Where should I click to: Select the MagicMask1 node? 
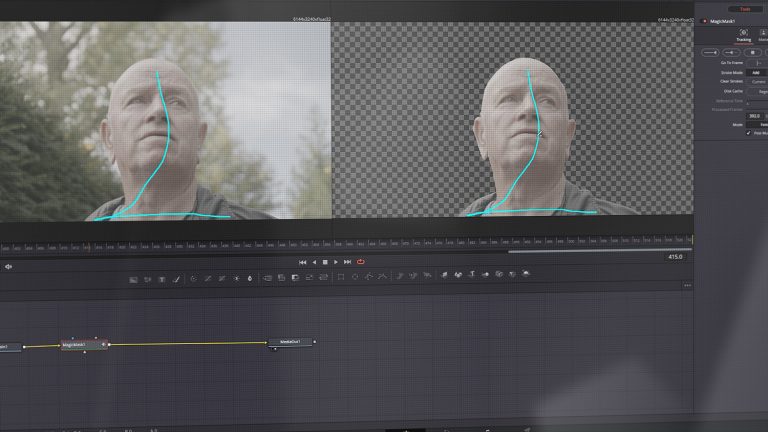click(x=84, y=345)
